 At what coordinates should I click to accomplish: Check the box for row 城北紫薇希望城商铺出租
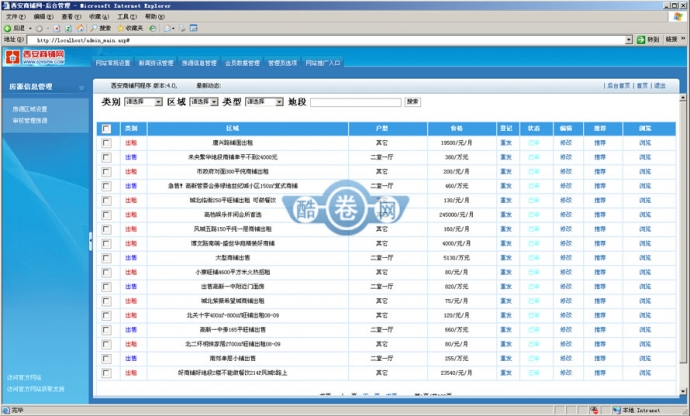(x=106, y=301)
